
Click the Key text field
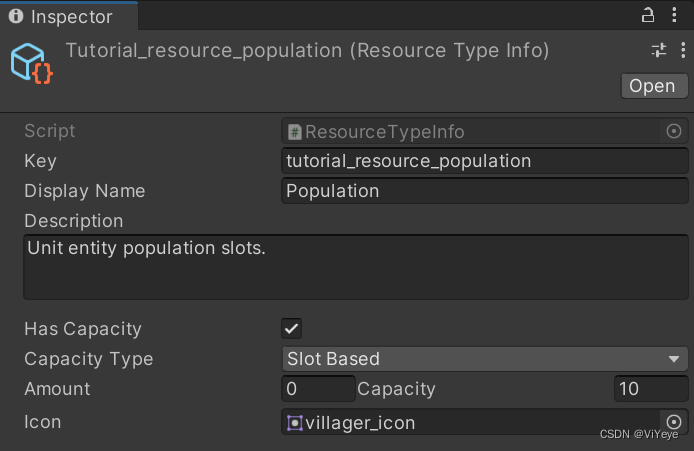(485, 161)
